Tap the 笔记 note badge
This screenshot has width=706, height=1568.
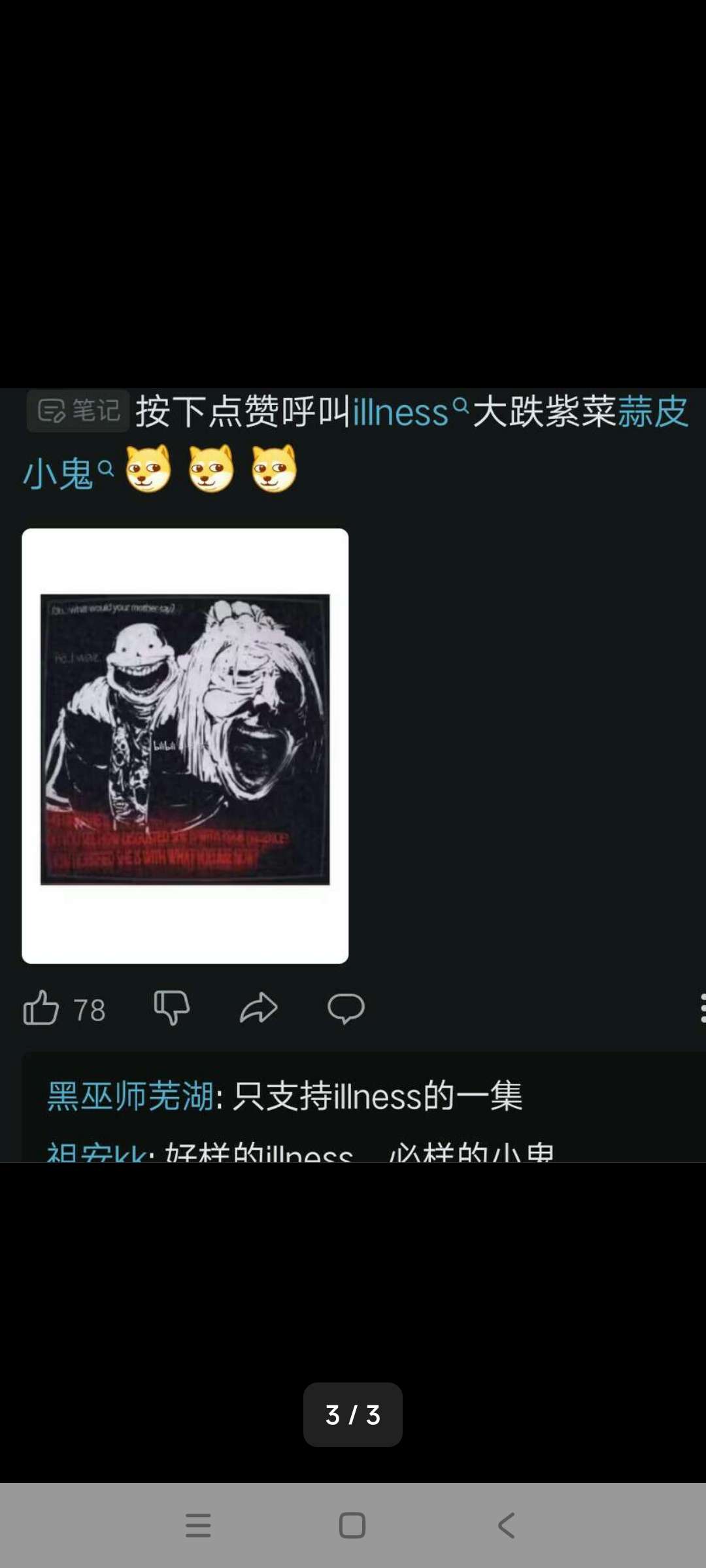78,411
